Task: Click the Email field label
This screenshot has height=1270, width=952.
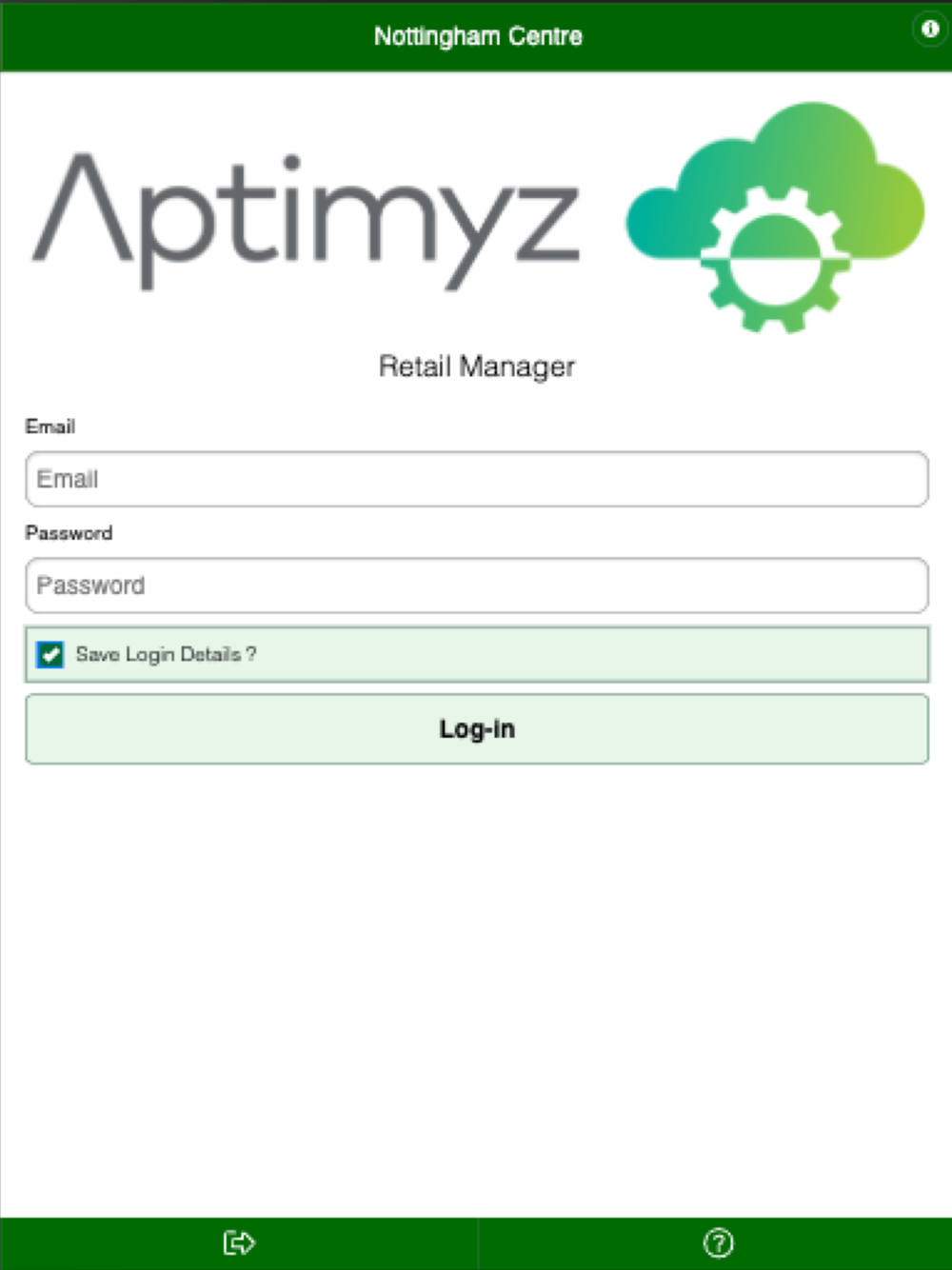Action: tap(50, 427)
